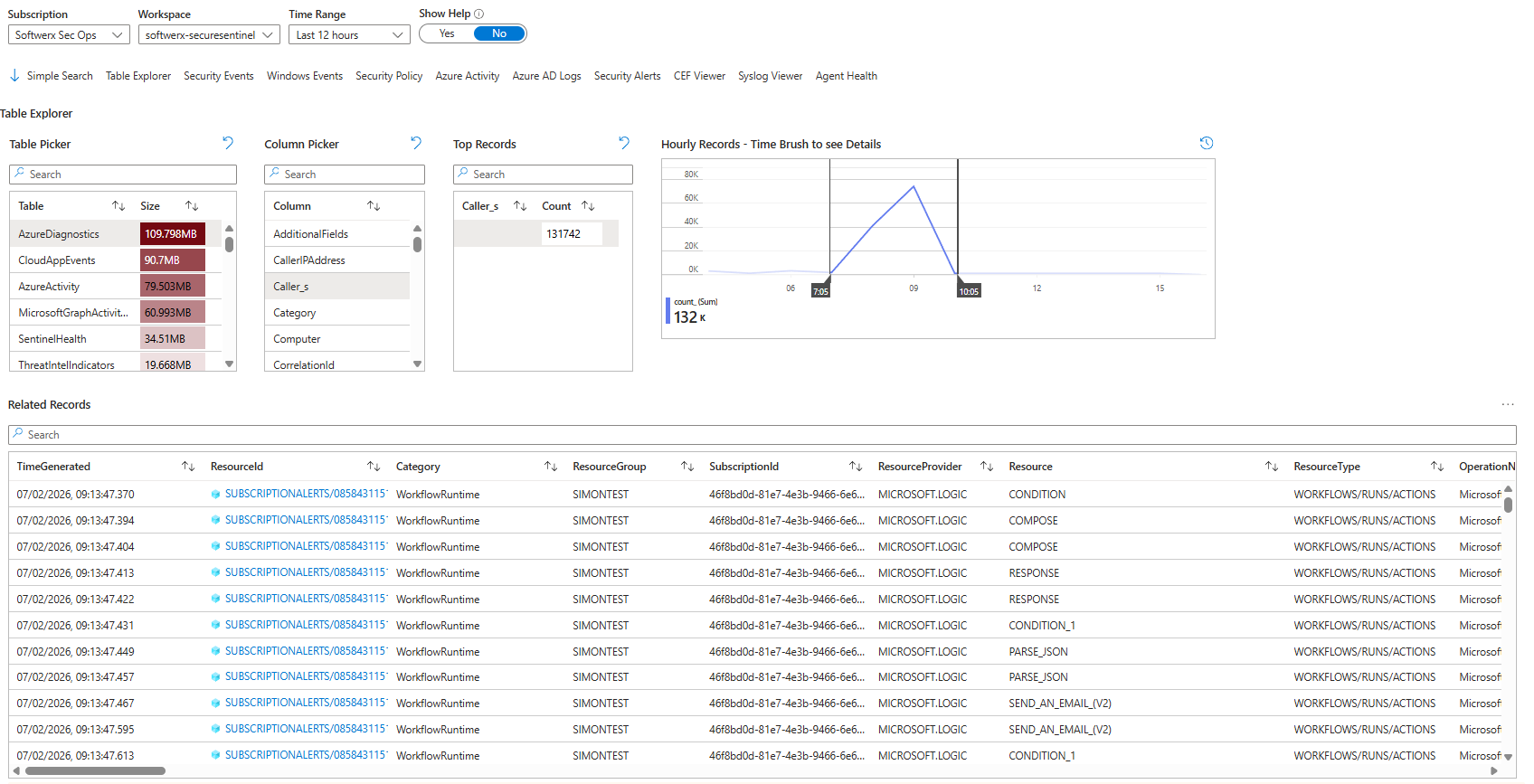
Task: Set Show Help to No
Action: (499, 33)
